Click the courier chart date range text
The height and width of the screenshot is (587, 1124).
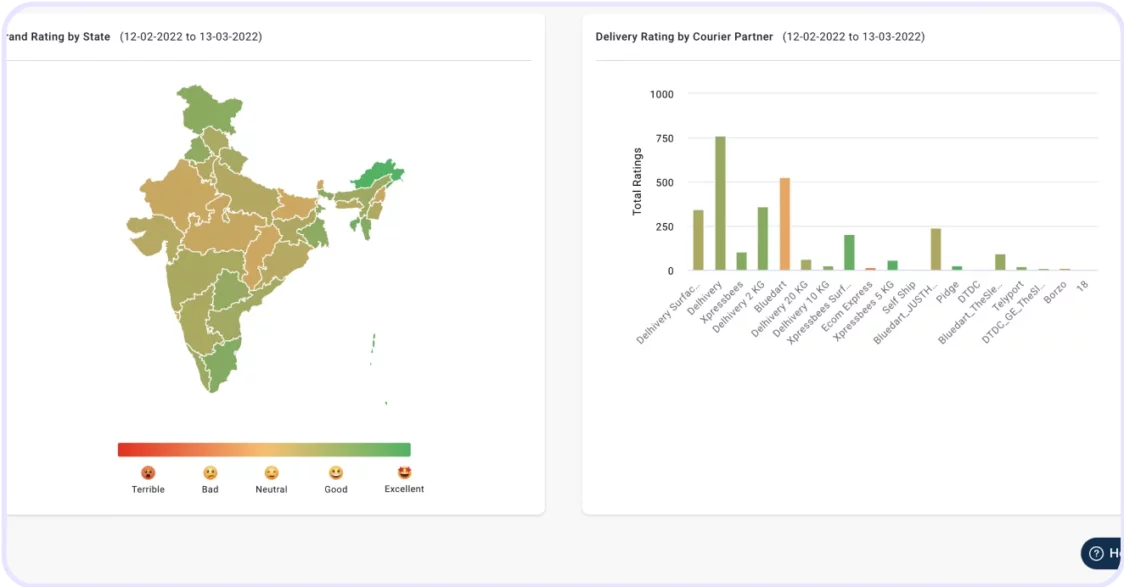853,37
